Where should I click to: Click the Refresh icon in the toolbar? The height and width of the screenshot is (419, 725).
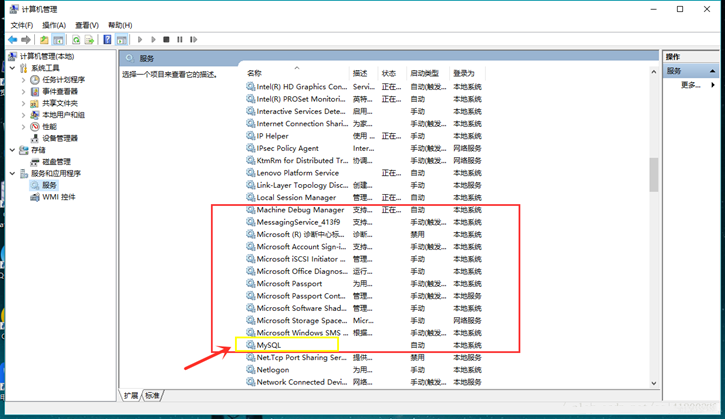pyautogui.click(x=76, y=40)
